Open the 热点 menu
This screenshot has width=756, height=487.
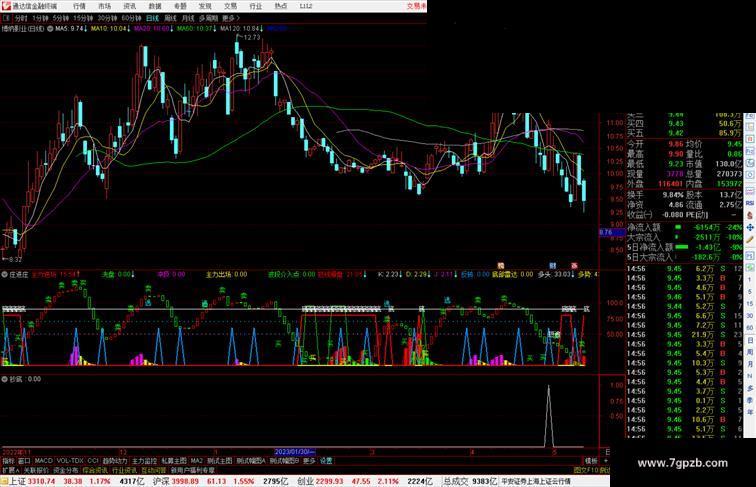point(281,6)
